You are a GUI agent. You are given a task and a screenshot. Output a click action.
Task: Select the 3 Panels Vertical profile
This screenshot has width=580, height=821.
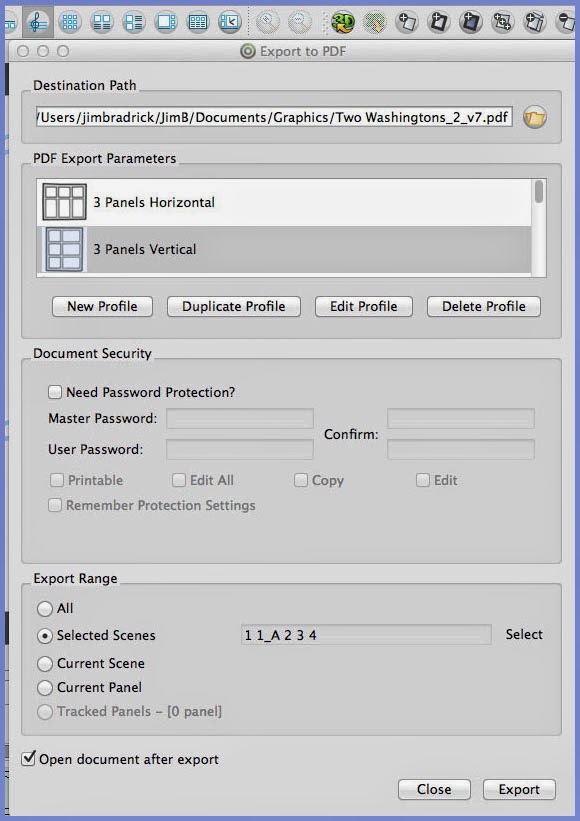coord(284,249)
